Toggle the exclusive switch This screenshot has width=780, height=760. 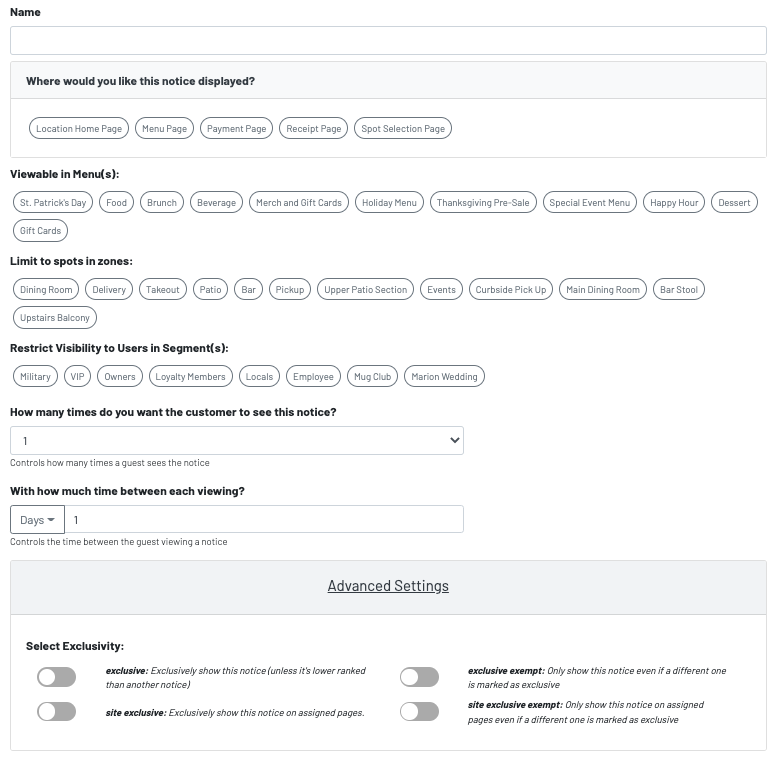pyautogui.click(x=56, y=677)
